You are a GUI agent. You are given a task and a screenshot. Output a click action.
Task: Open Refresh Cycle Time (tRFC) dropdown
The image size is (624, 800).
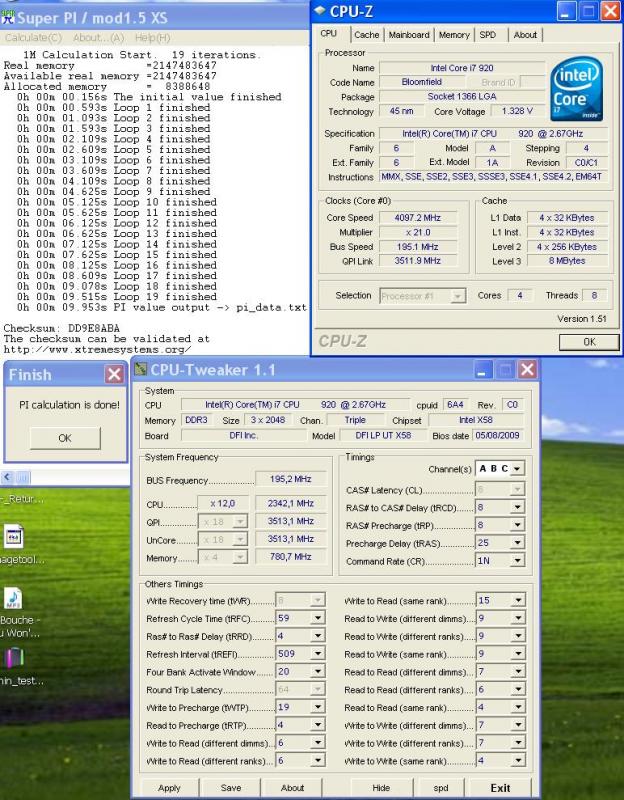coord(317,618)
